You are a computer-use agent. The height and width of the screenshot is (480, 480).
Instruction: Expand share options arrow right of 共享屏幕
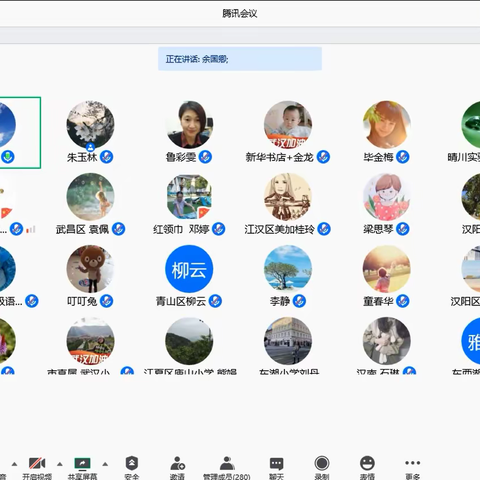pyautogui.click(x=105, y=464)
